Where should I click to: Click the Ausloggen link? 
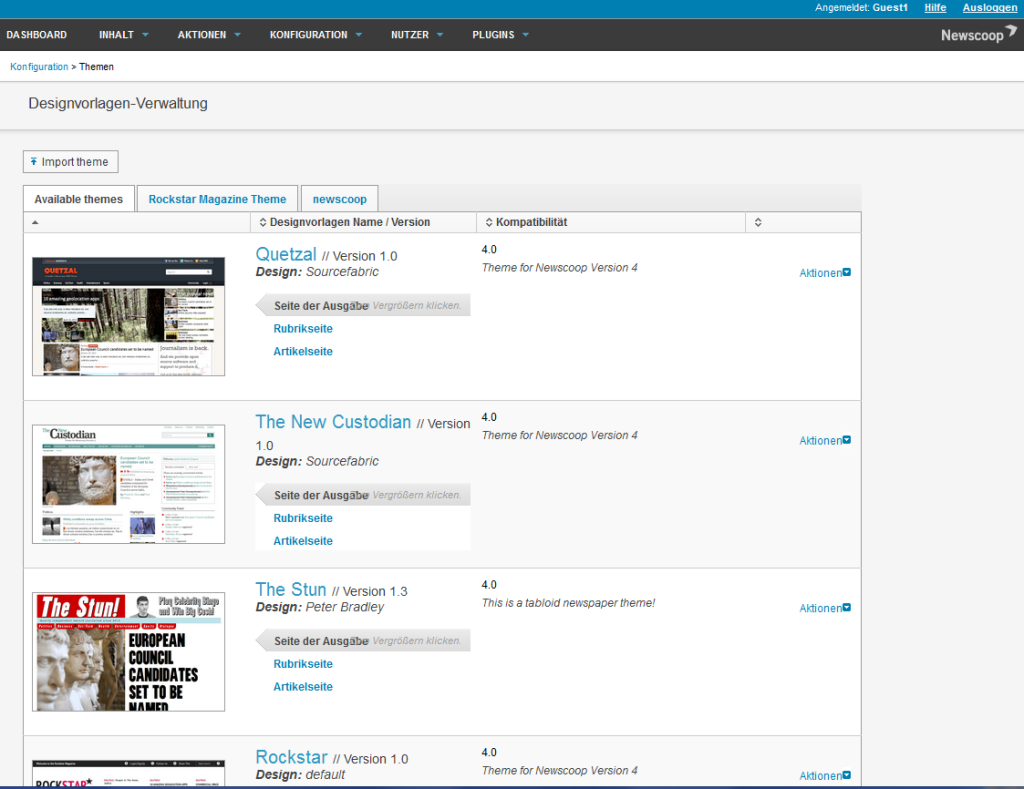coord(989,8)
